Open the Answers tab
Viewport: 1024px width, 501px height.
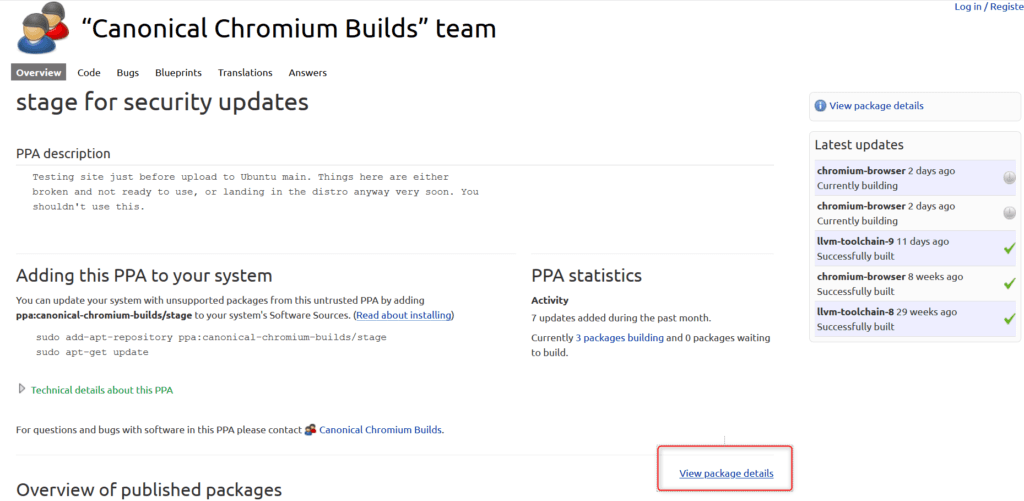[307, 72]
